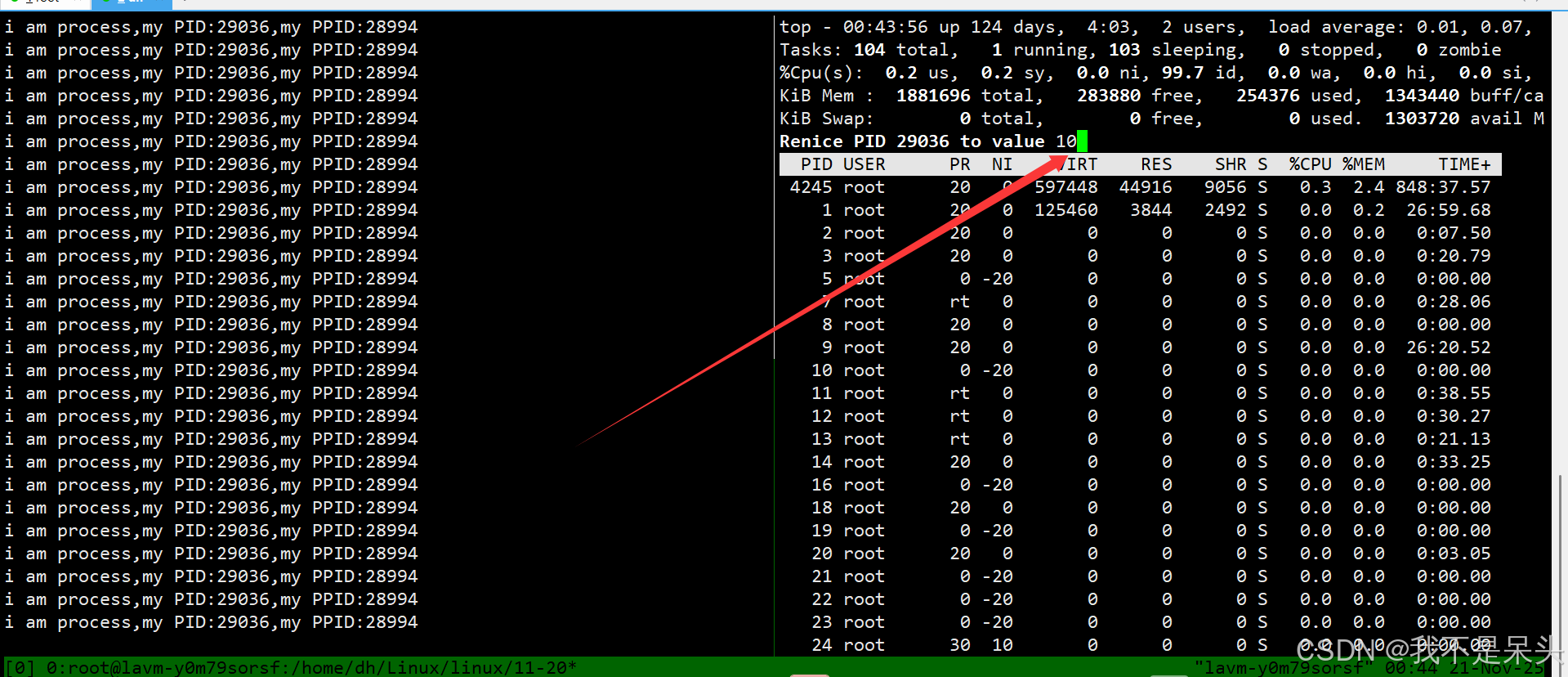Click the SHR value 9056
This screenshot has width=1568, height=677.
[1226, 187]
